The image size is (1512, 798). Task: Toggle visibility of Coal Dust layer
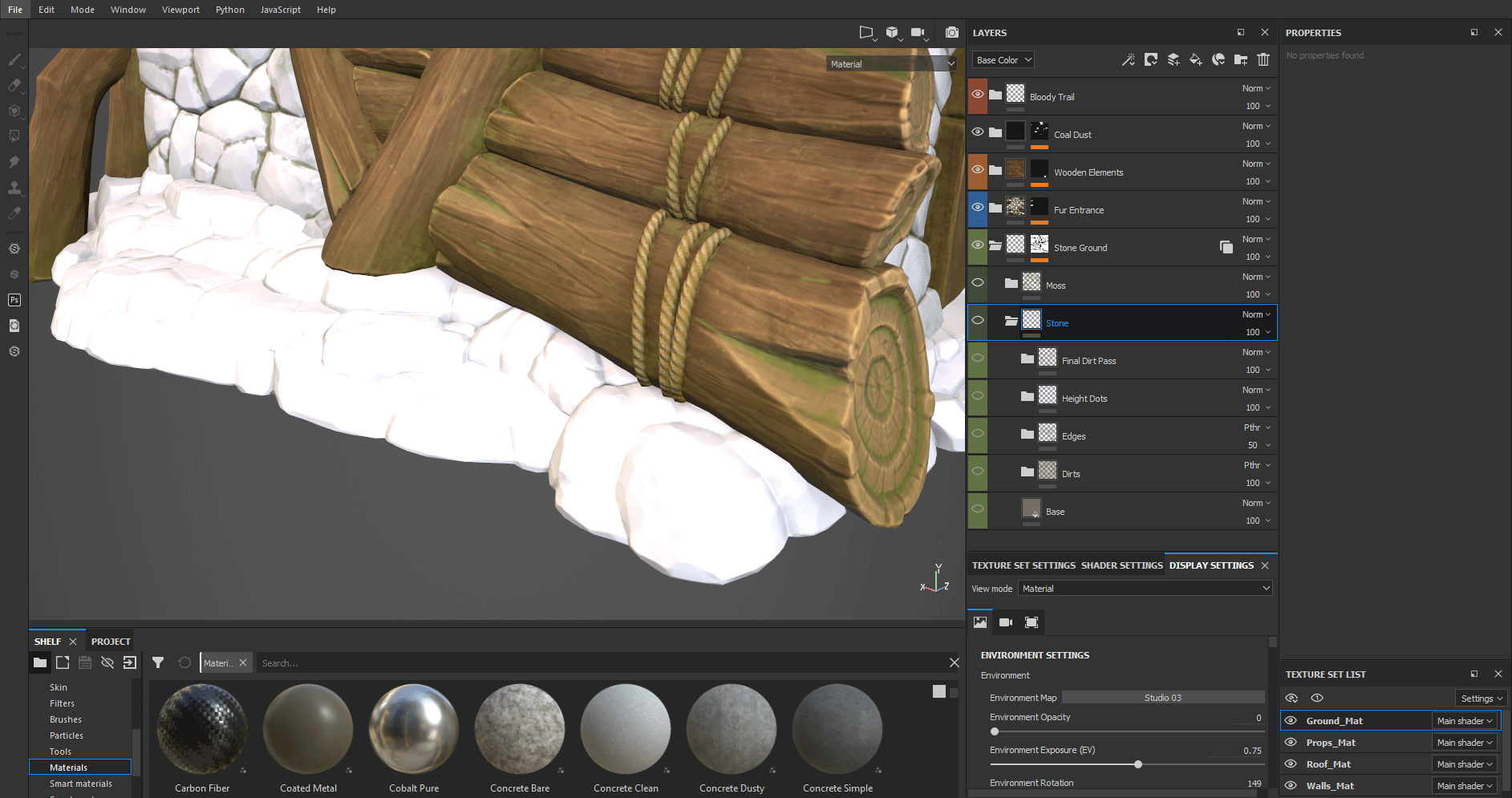978,132
